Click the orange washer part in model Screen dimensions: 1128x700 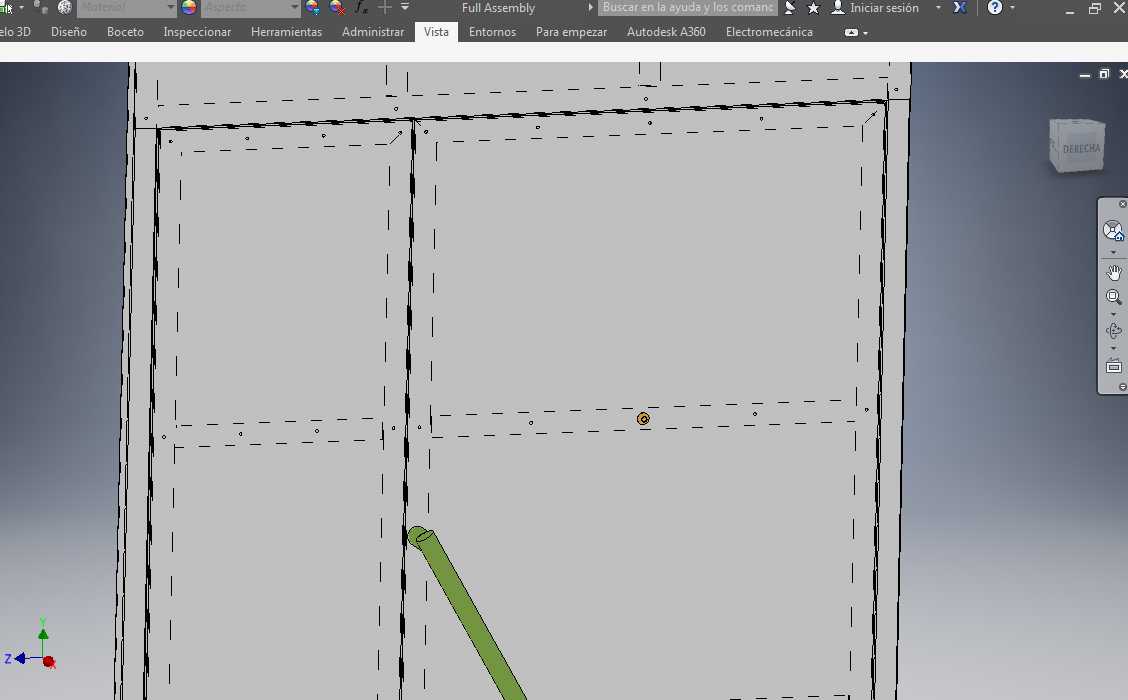(643, 419)
